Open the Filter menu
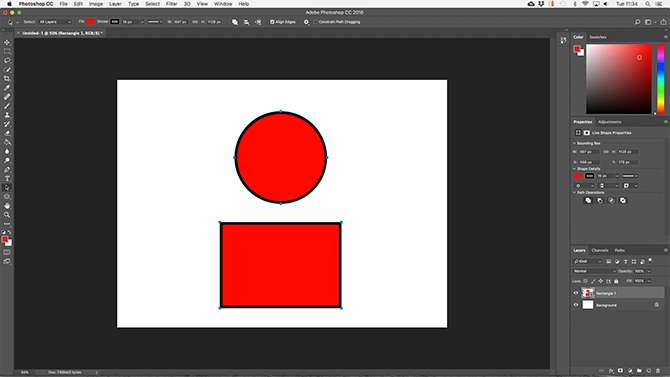Image resolution: width=670 pixels, height=377 pixels. [x=171, y=4]
